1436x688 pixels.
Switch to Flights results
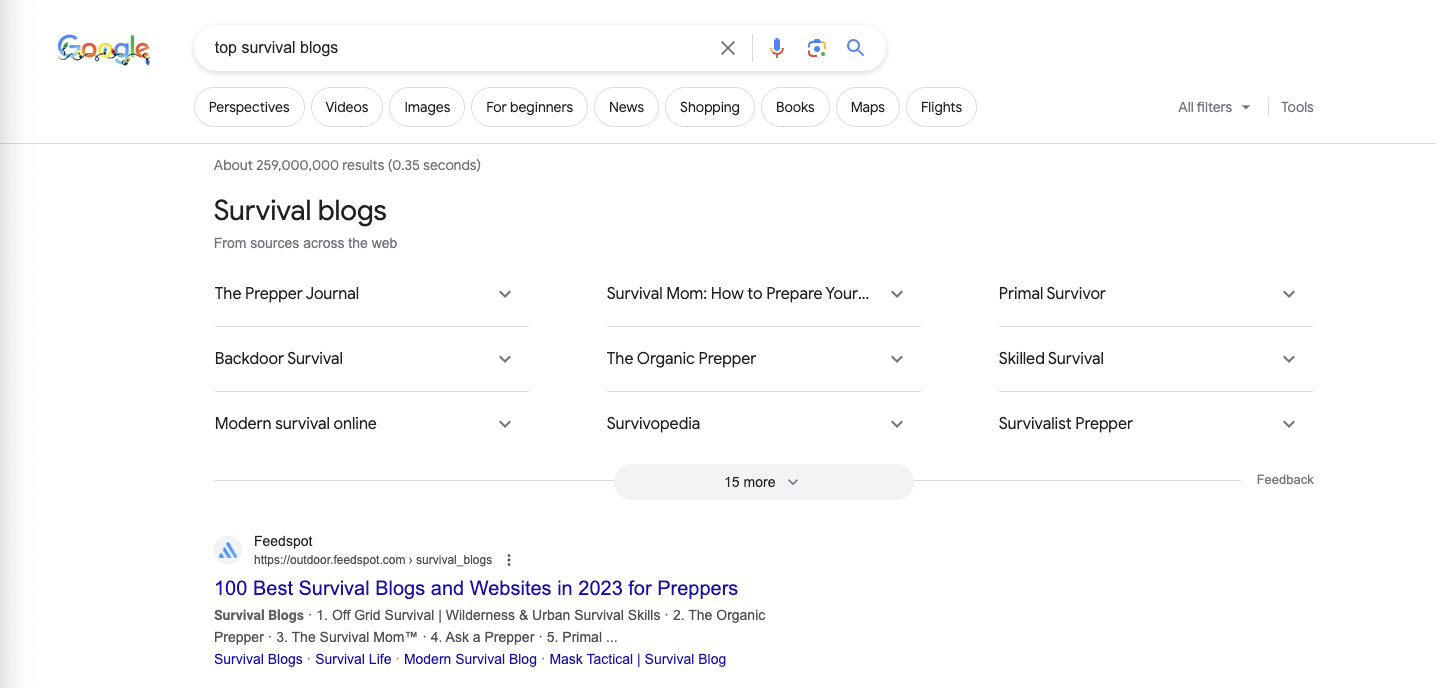pos(941,107)
